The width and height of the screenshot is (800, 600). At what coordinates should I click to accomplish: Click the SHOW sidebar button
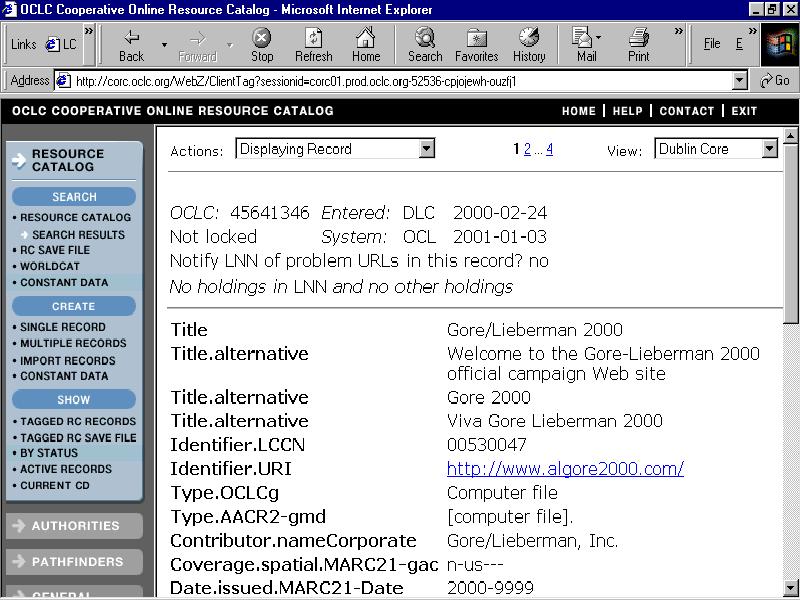point(74,399)
